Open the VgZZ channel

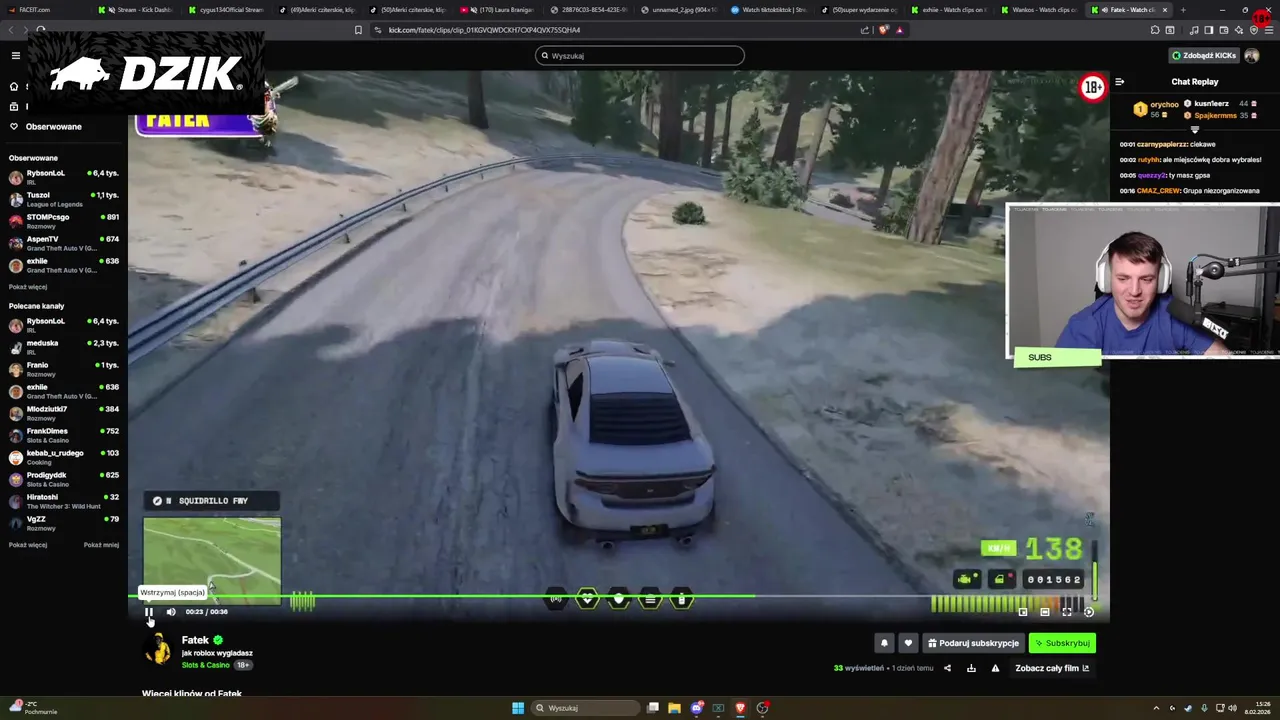64,524
